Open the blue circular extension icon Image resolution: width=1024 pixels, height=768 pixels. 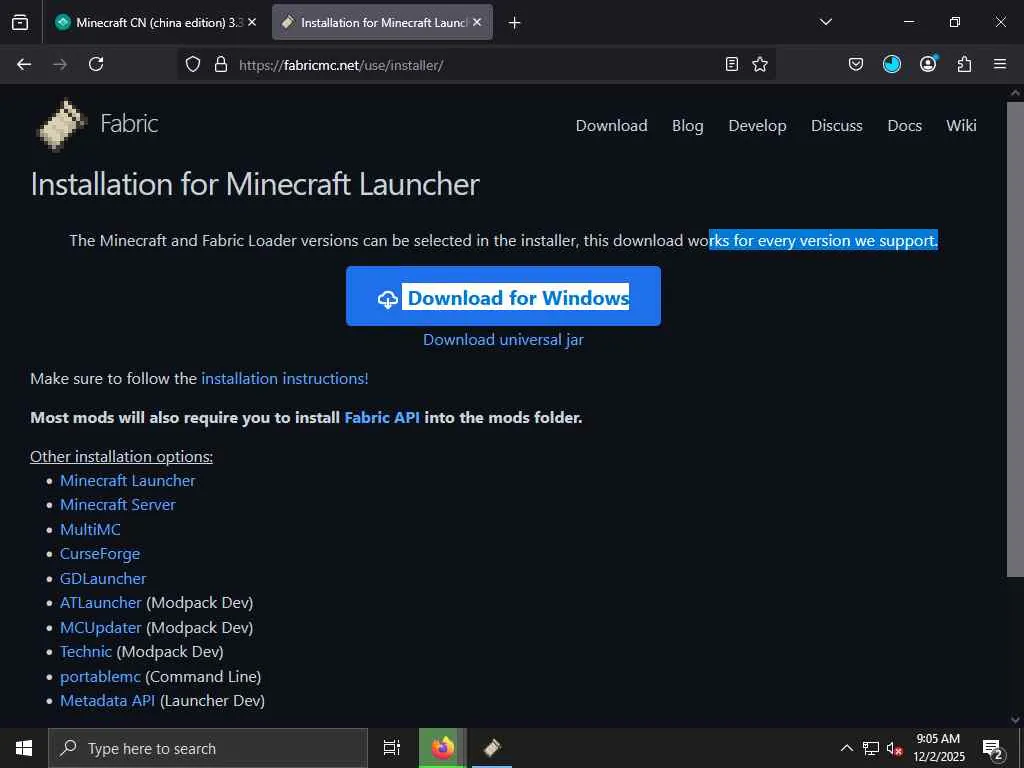[891, 64]
